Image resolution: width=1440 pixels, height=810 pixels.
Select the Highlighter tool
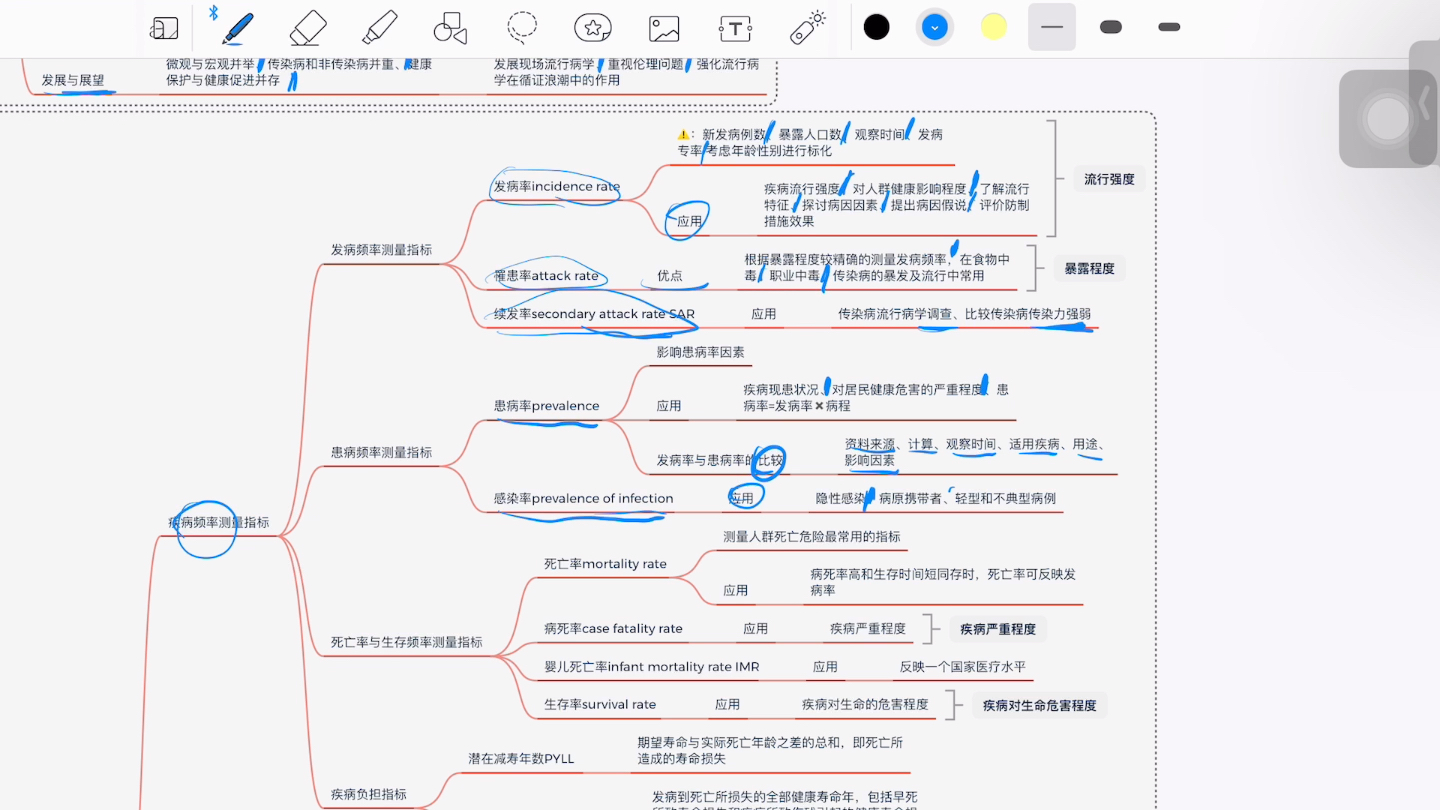point(379,27)
